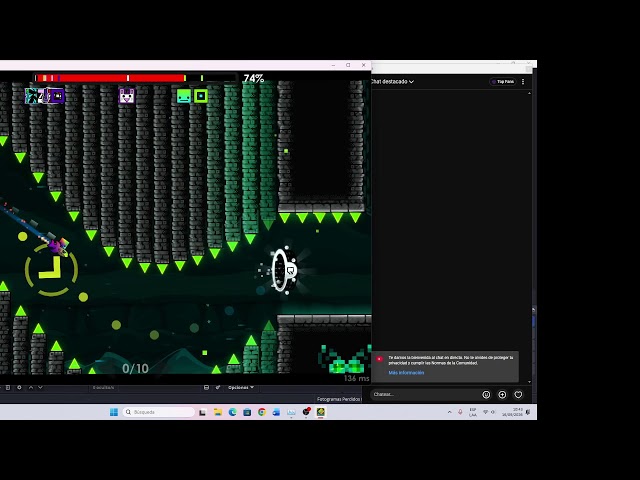640x480 pixels.
Task: Click the yellow L-shaped circular indicator
Action: [51, 270]
